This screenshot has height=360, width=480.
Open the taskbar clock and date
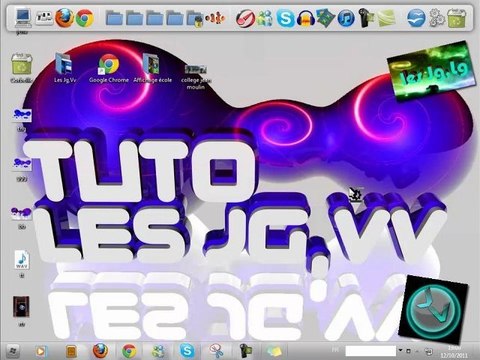point(453,352)
